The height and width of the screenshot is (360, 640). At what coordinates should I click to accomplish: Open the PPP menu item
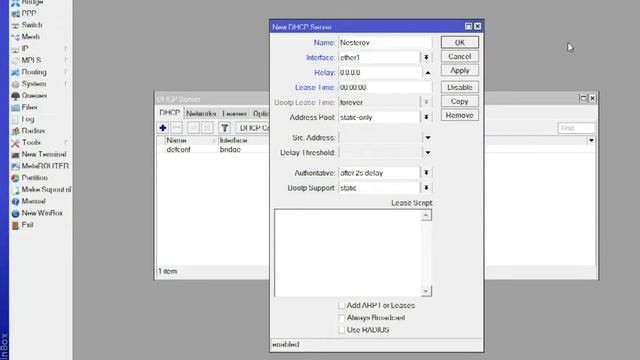pyautogui.click(x=29, y=13)
